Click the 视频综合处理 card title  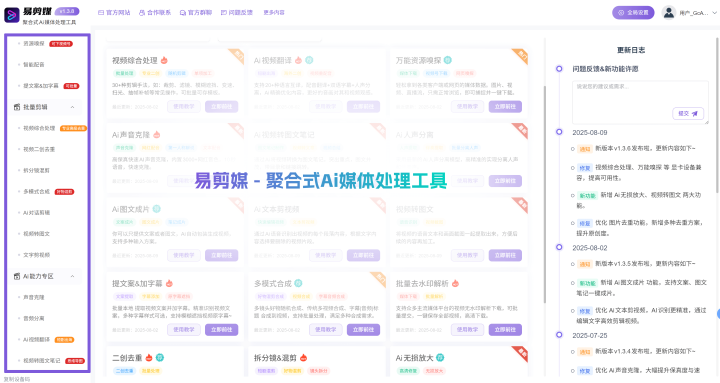[135, 60]
